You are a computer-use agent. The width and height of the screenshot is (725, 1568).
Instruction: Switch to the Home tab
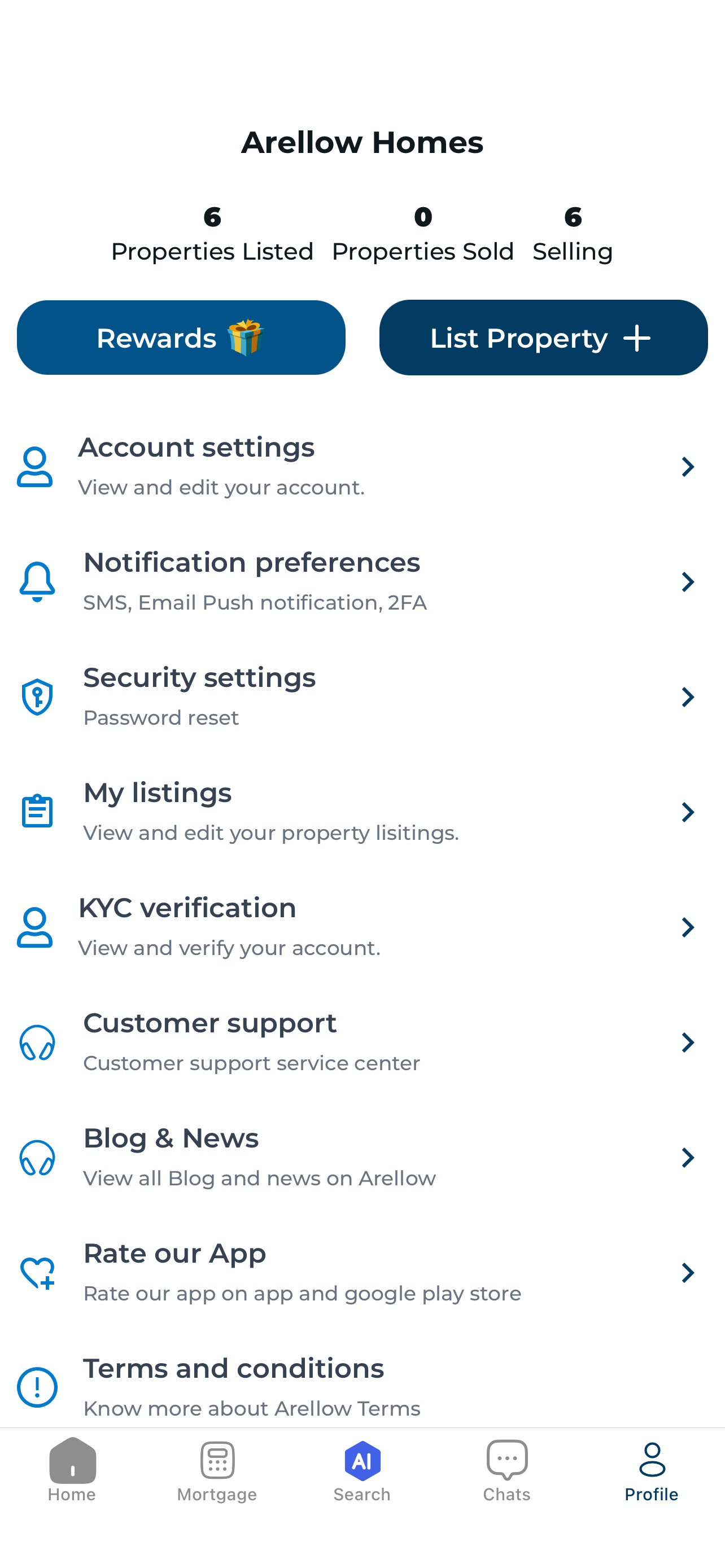(x=72, y=1470)
